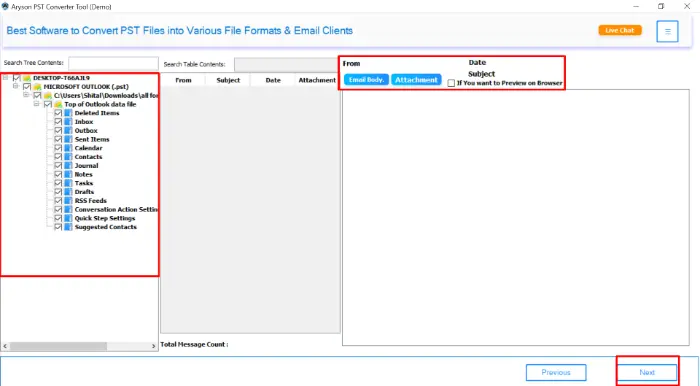Click the Notes folder icon
This screenshot has height=386, width=700.
pos(68,174)
